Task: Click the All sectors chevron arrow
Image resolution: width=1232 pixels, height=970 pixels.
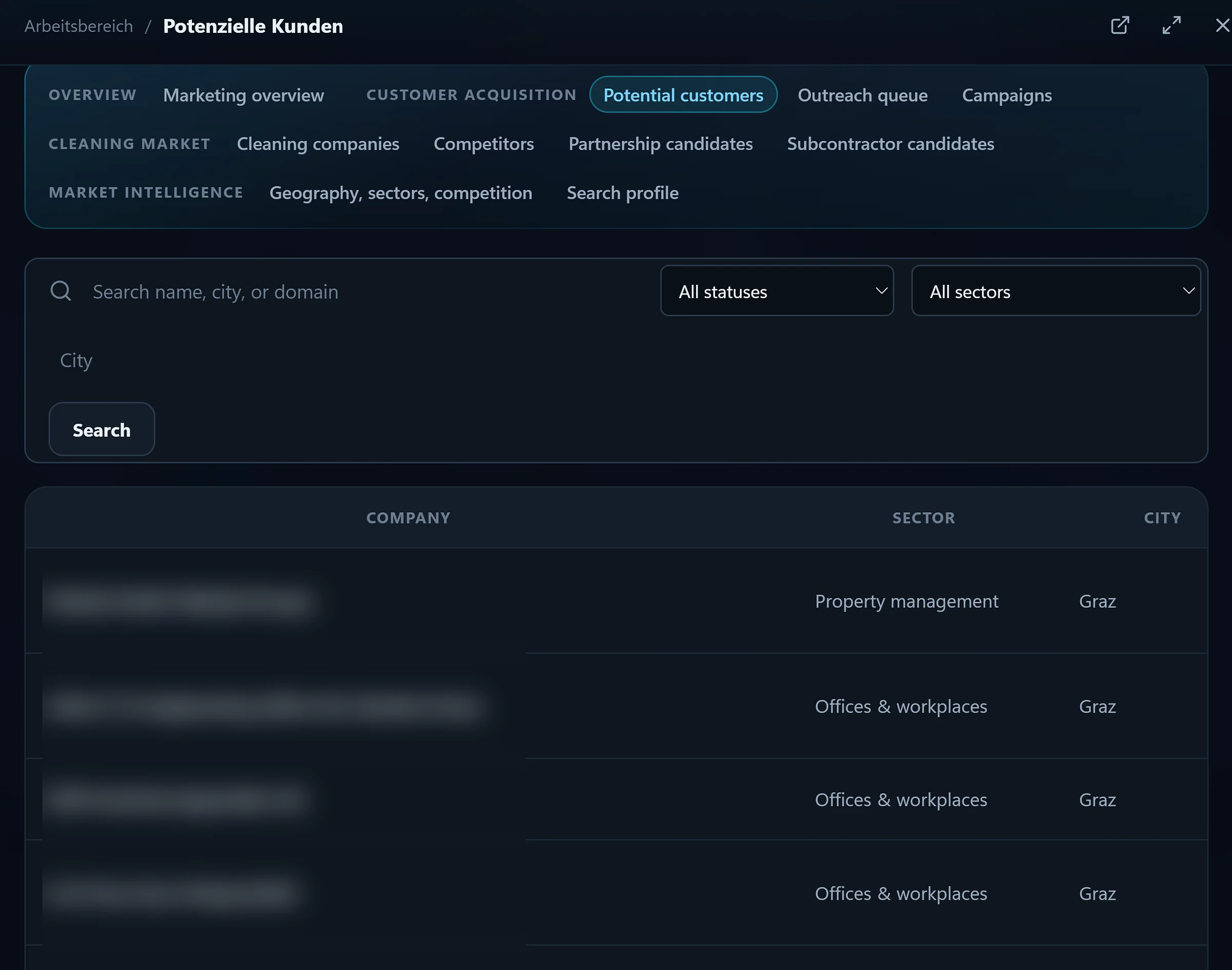Action: click(x=1188, y=291)
